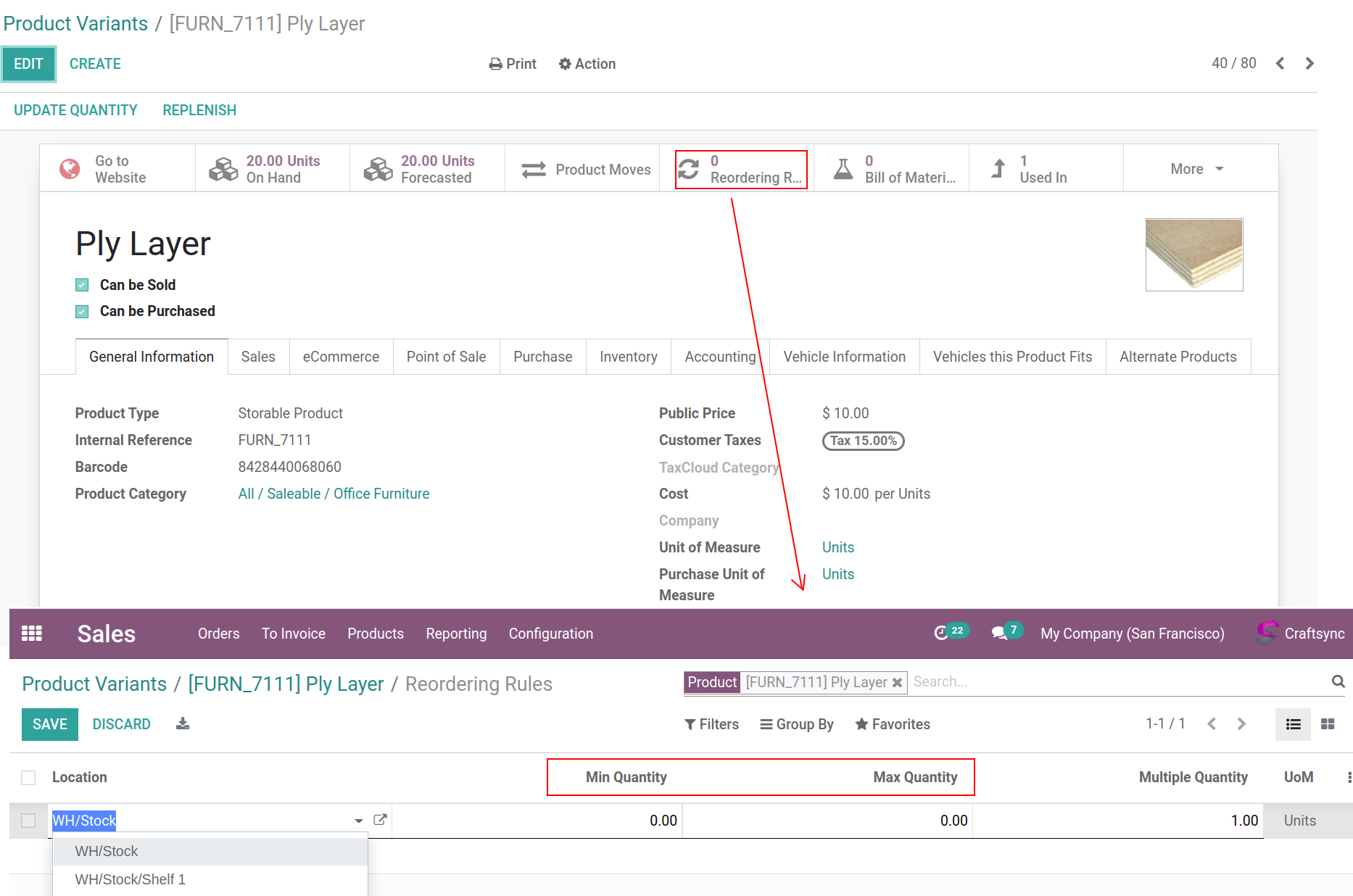Screen dimensions: 1353x896
Task: Expand the More stat buttons dropdown
Action: 1197,169
